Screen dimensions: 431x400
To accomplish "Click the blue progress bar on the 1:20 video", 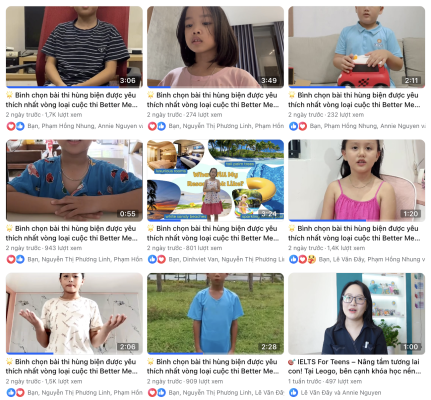I will pos(327,220).
